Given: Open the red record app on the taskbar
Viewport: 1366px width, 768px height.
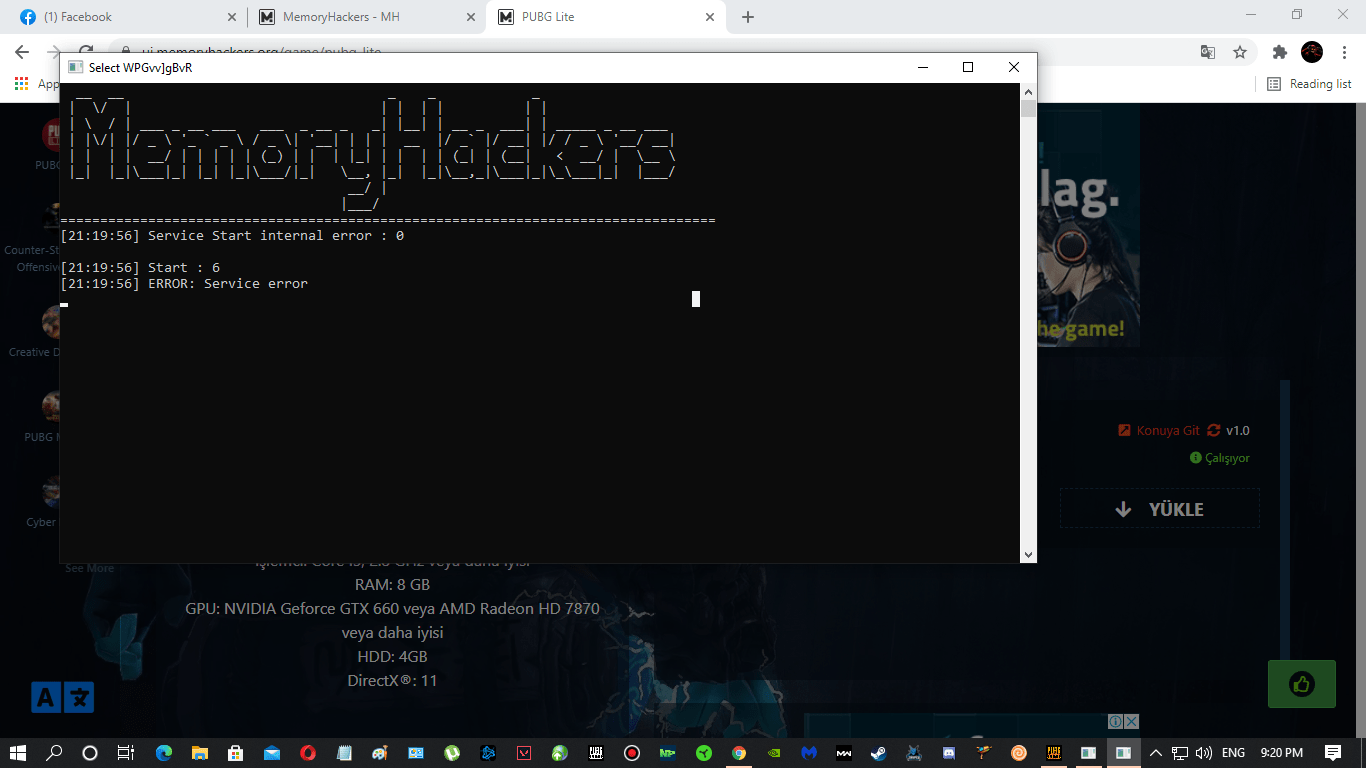Looking at the screenshot, I should [631, 753].
